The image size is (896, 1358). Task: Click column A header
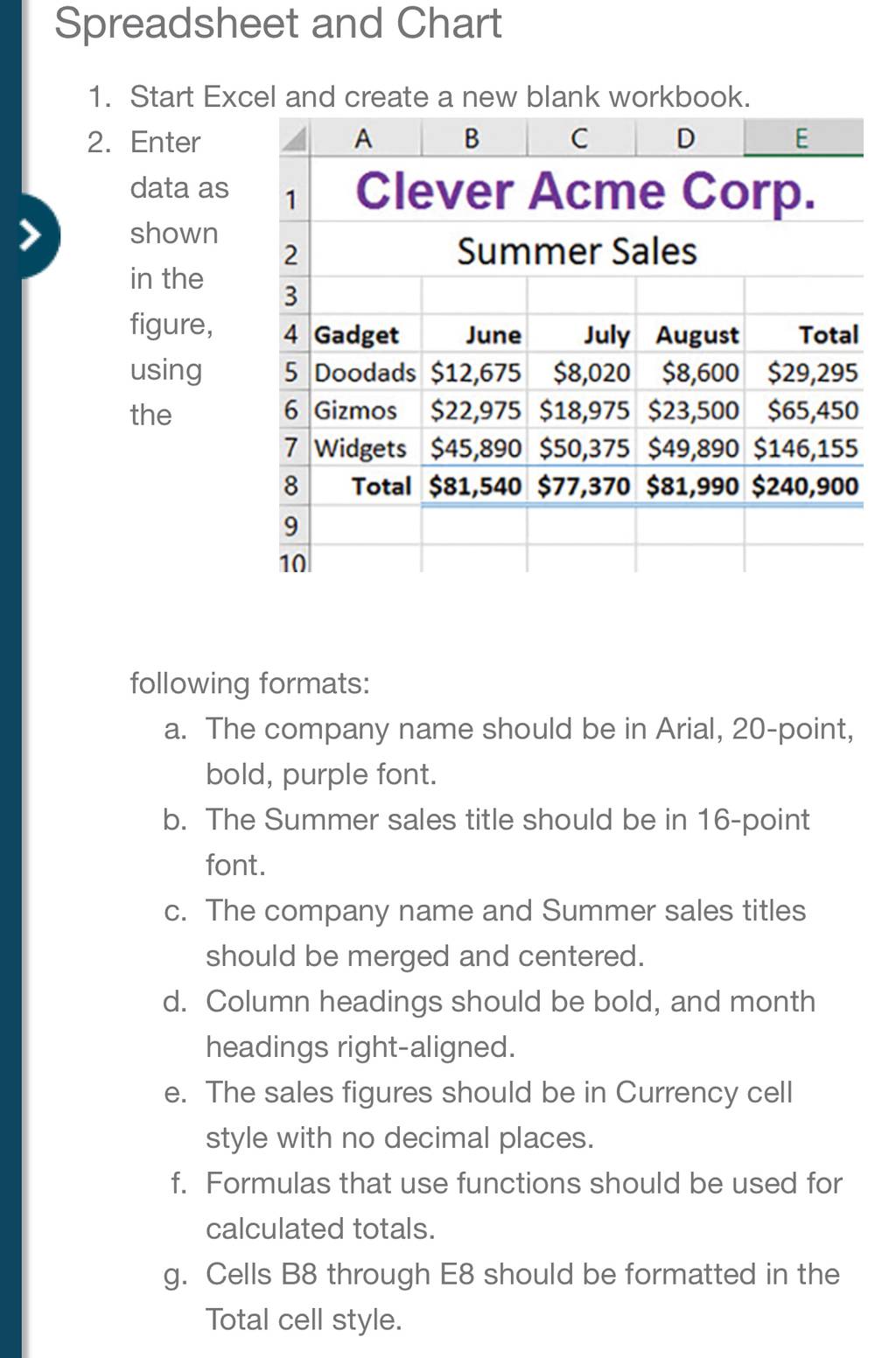pos(364,137)
